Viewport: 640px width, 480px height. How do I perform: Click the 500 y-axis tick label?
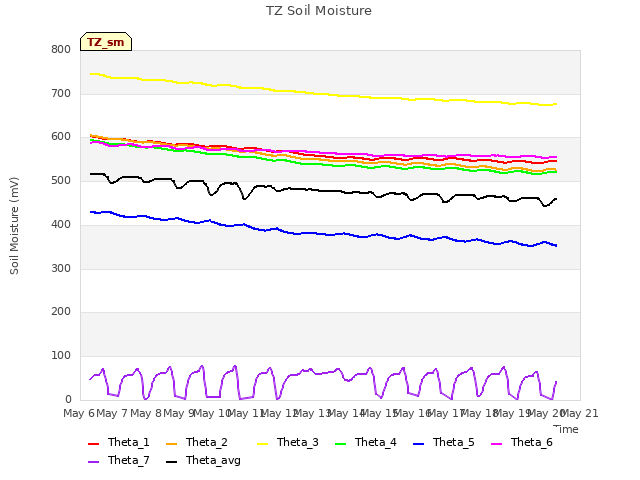pos(61,180)
